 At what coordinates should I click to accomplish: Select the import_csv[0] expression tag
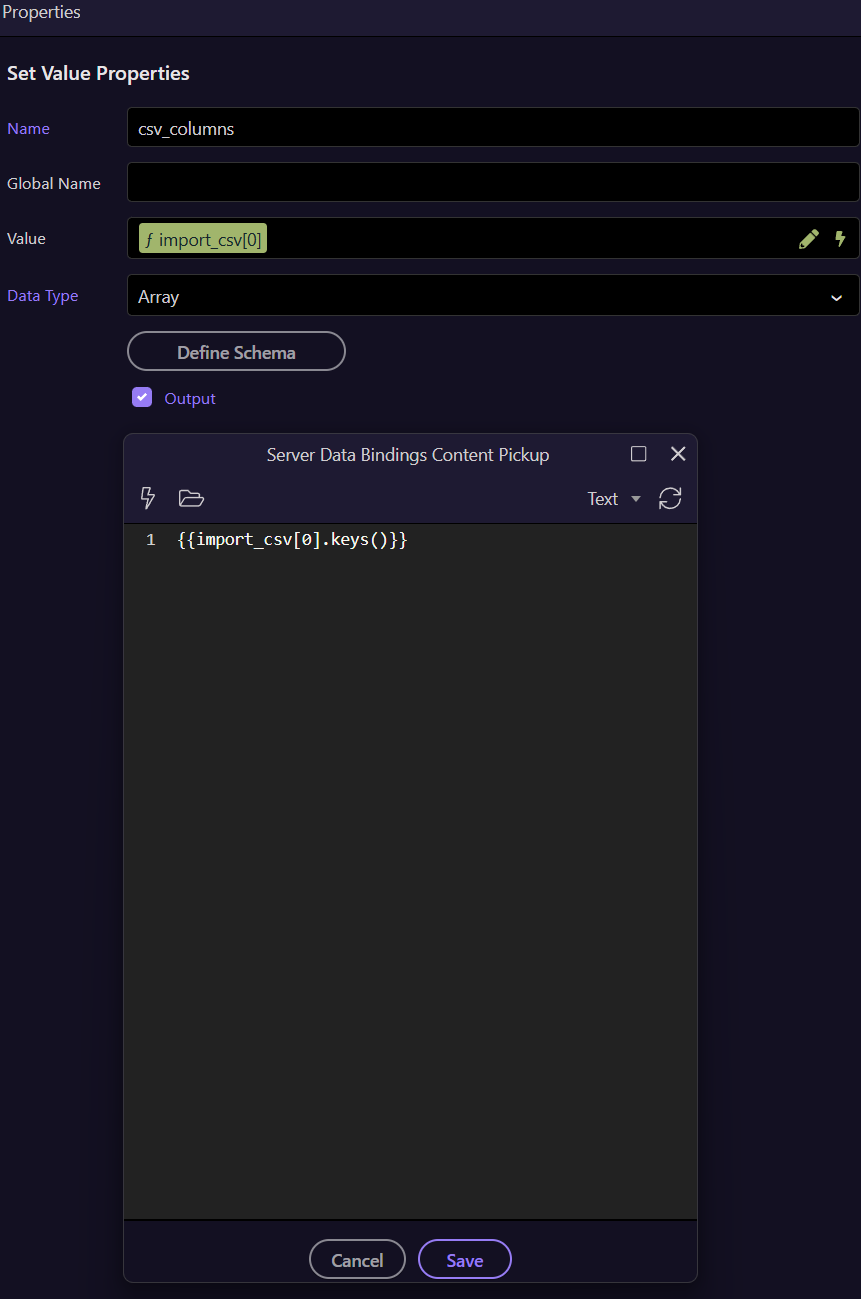point(203,239)
